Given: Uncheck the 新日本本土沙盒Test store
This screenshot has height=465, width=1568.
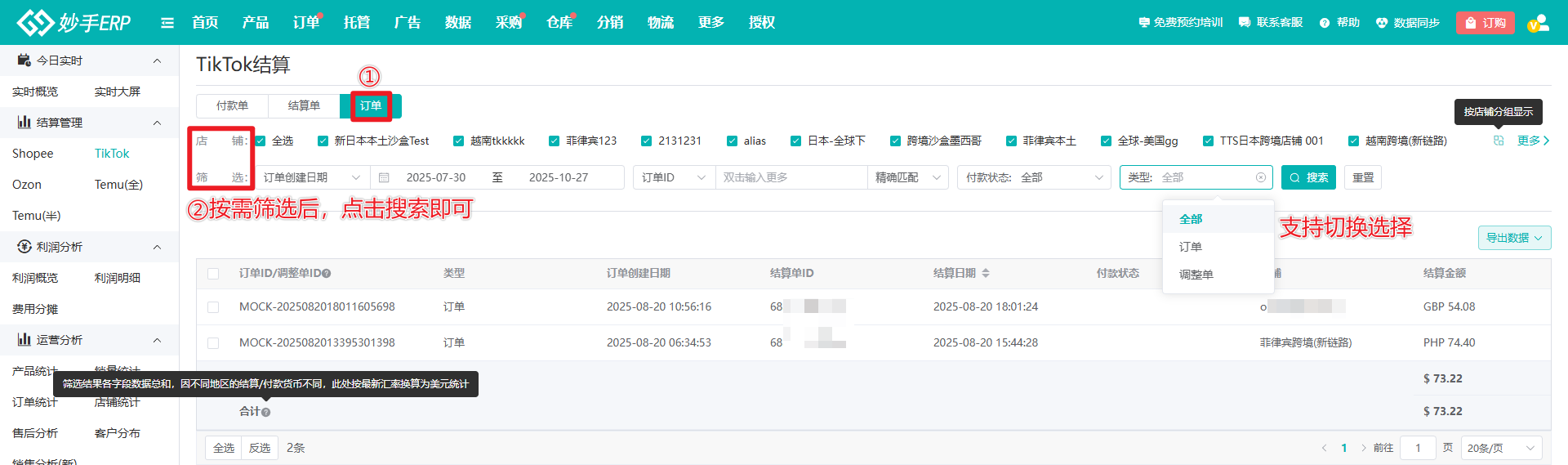Looking at the screenshot, I should click(x=323, y=141).
